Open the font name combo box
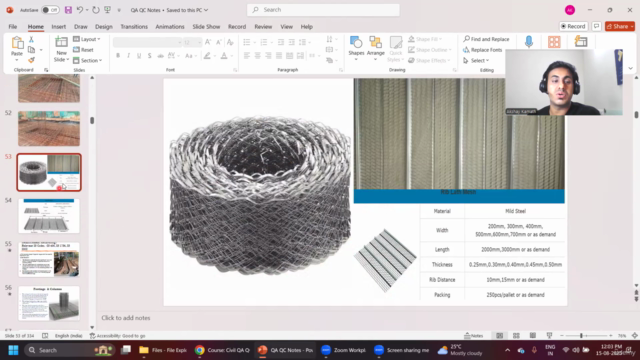The width and height of the screenshot is (640, 360). coord(147,42)
